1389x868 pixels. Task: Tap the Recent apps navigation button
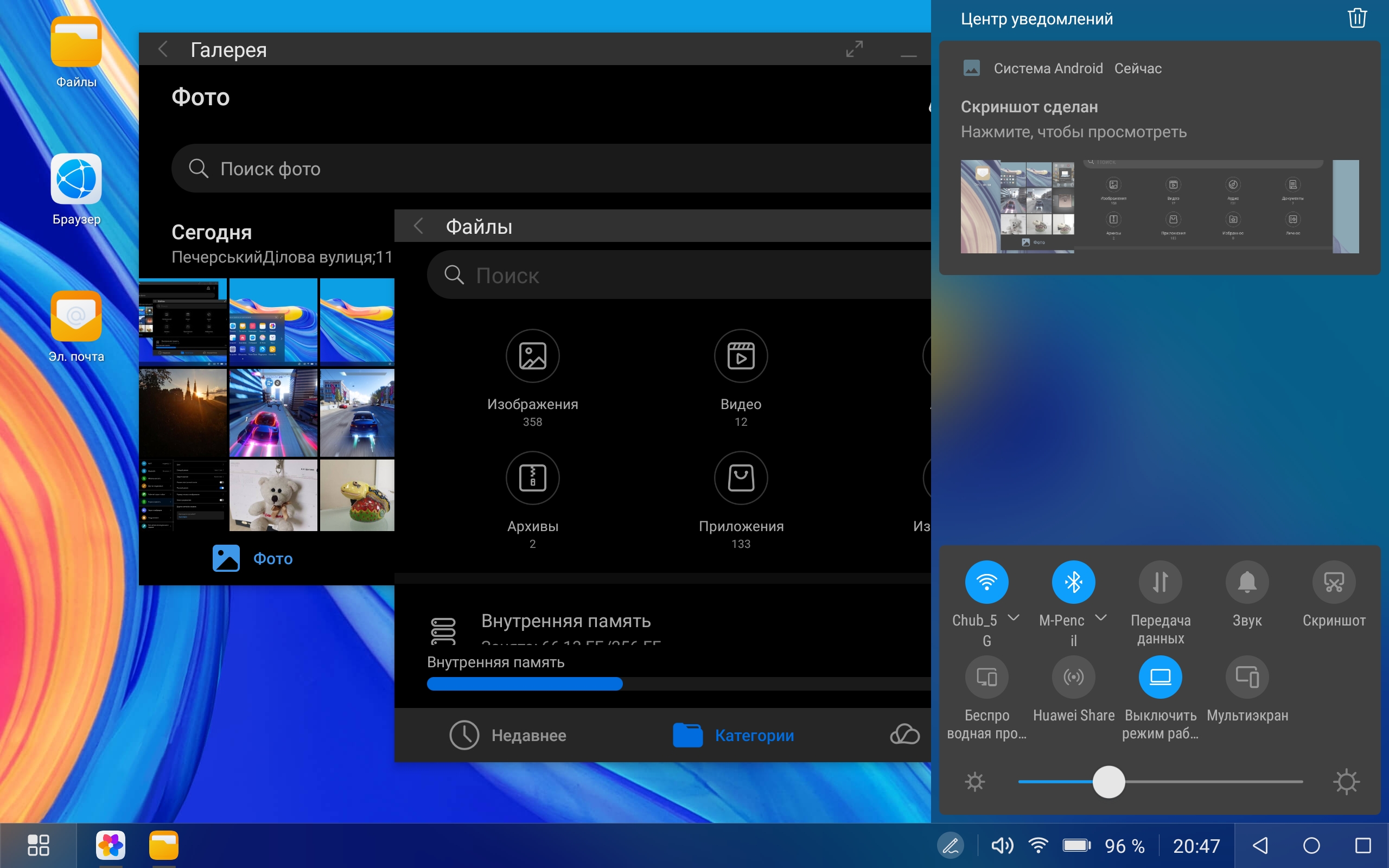(x=1363, y=846)
